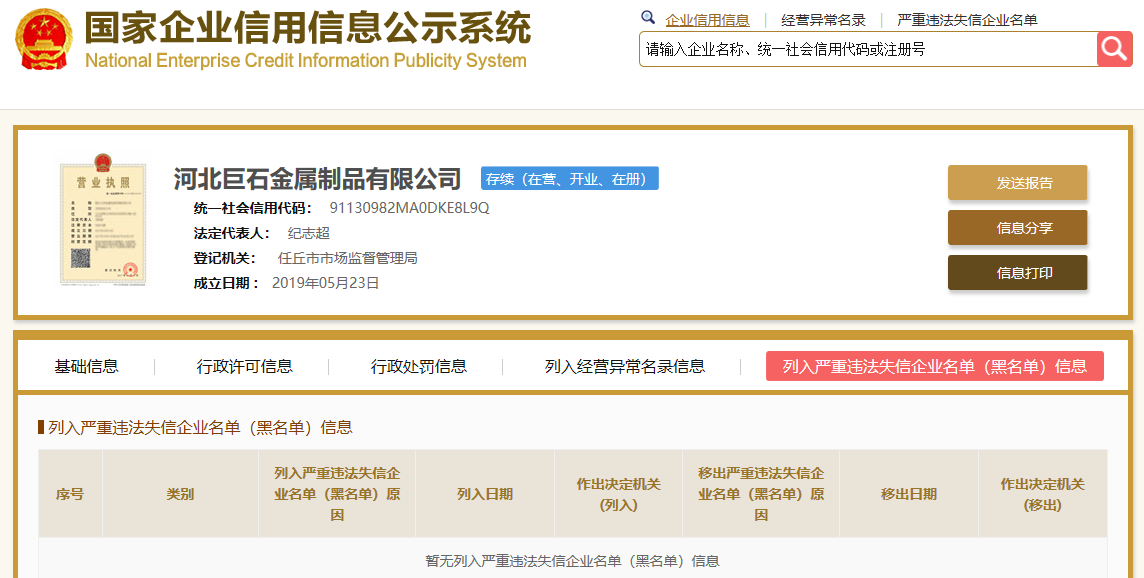Click the 成立日期 label
Screen dimensions: 1144x578
(x=226, y=282)
